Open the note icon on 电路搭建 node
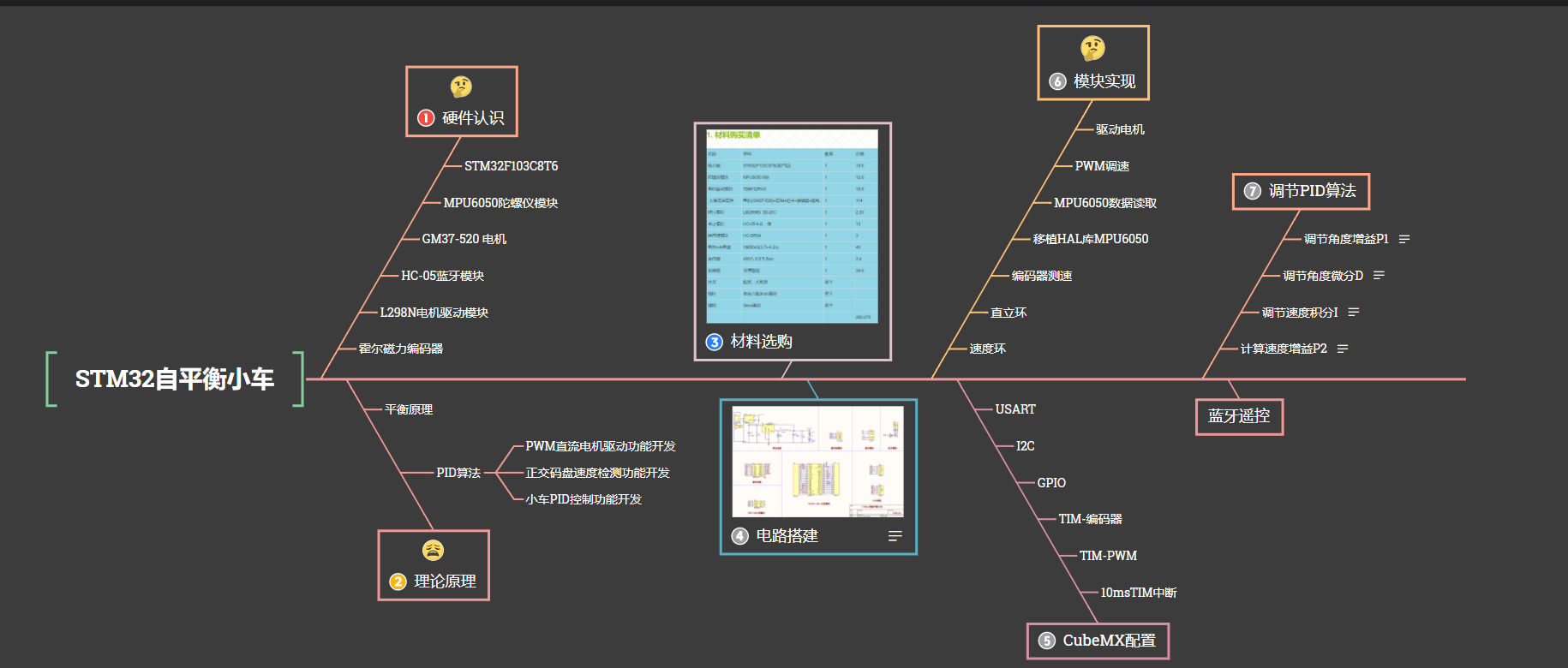This screenshot has height=668, width=1568. click(x=895, y=536)
